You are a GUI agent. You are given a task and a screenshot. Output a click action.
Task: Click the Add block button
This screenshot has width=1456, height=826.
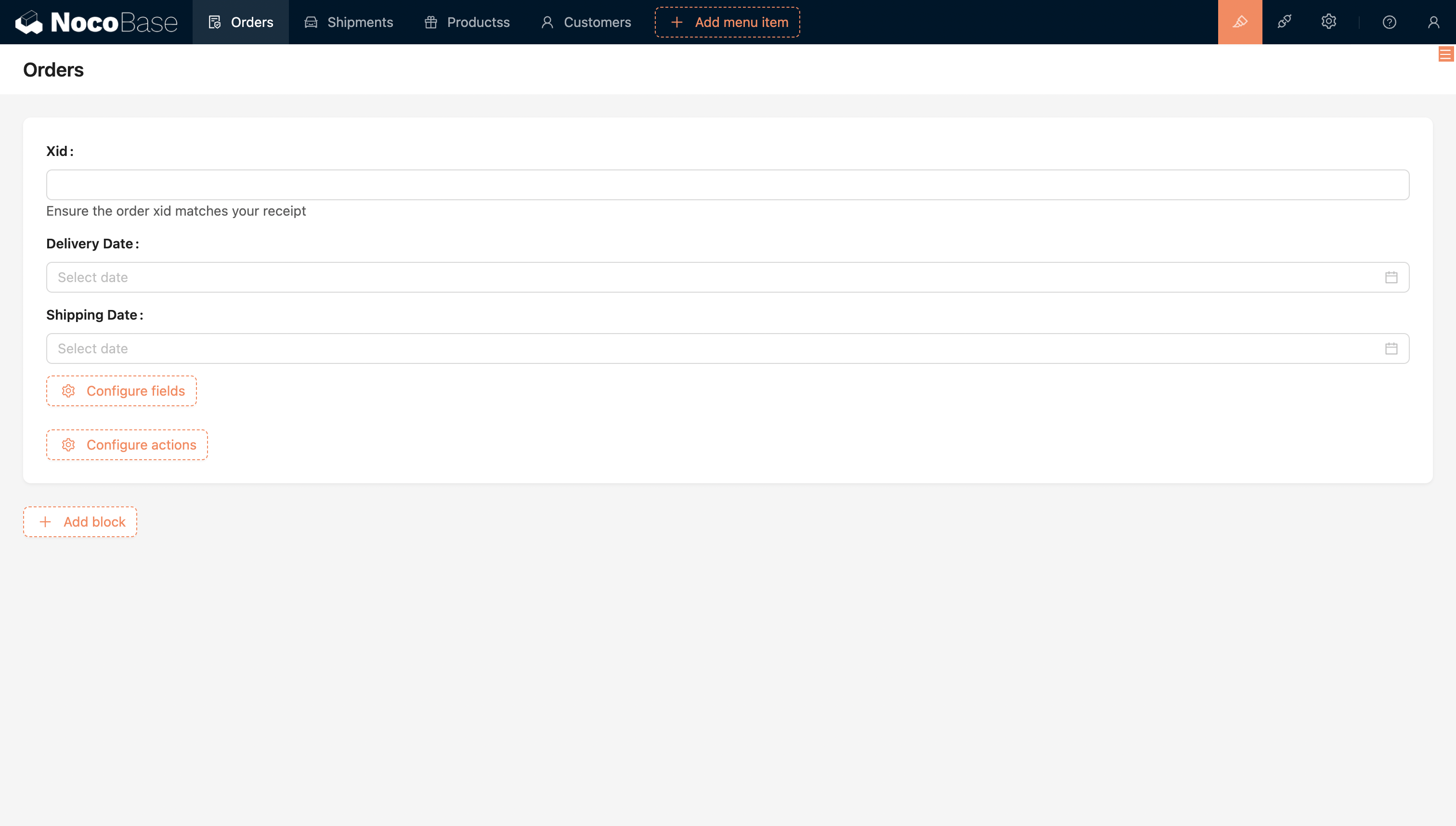click(x=80, y=522)
